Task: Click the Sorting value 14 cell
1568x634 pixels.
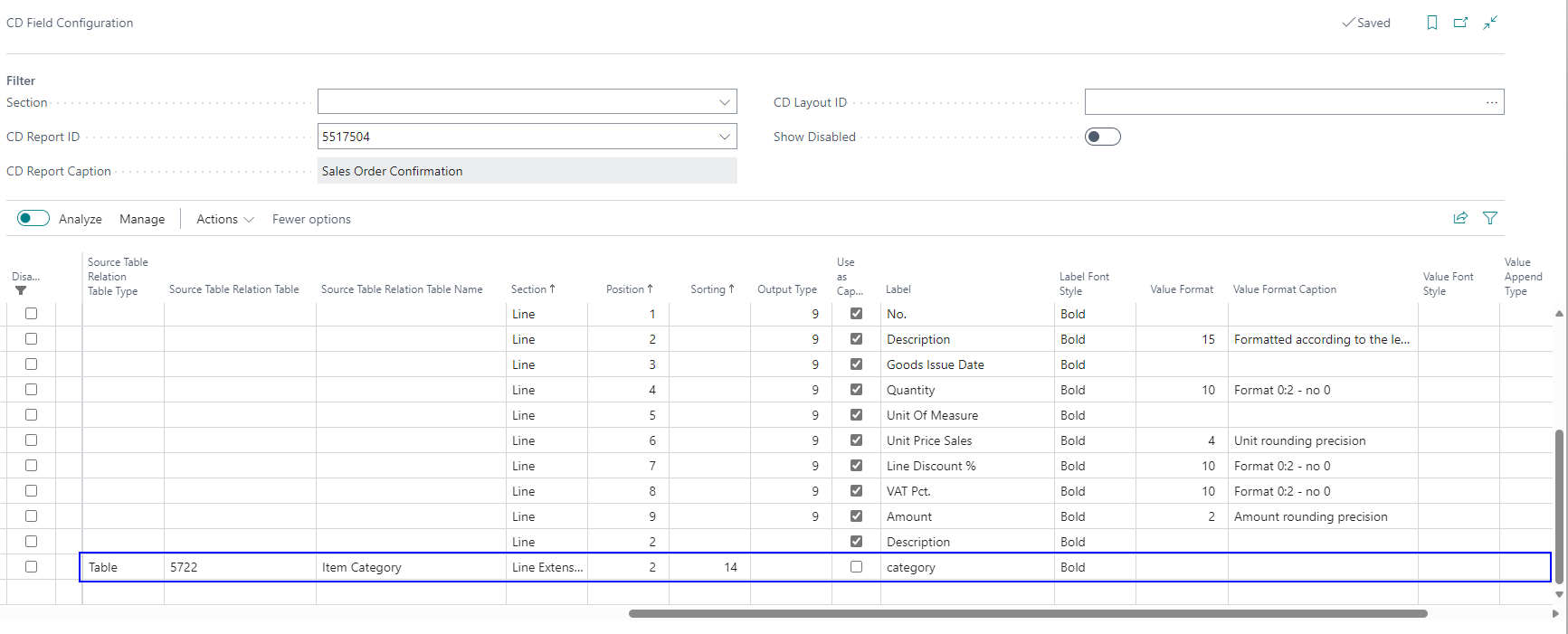Action: click(x=709, y=567)
